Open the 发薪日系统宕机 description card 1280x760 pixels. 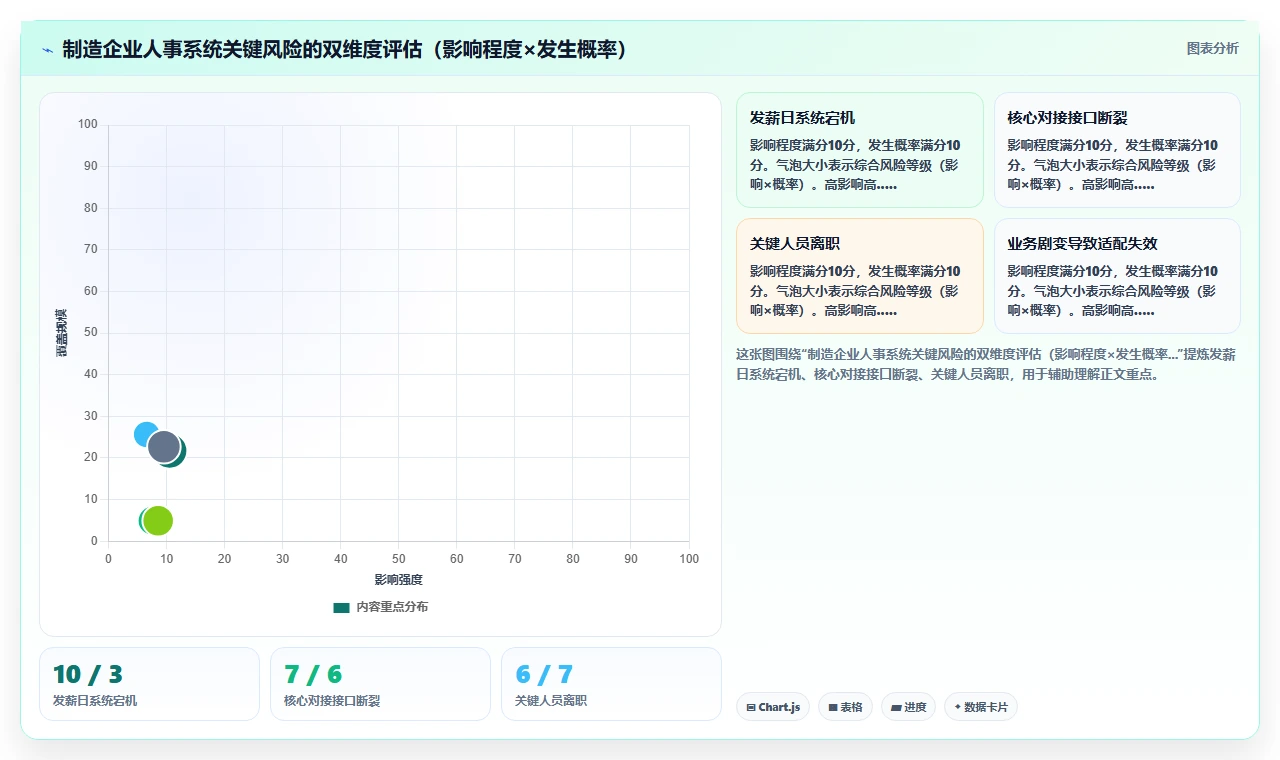860,150
